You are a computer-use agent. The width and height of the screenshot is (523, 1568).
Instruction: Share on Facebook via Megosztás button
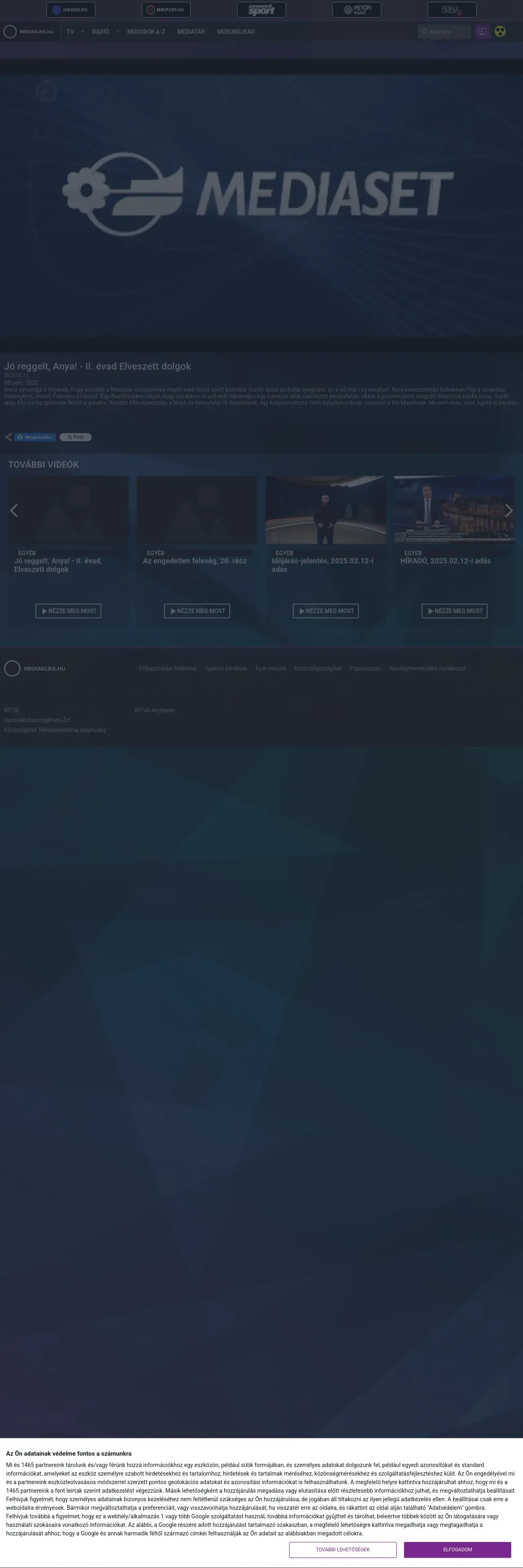(x=35, y=437)
